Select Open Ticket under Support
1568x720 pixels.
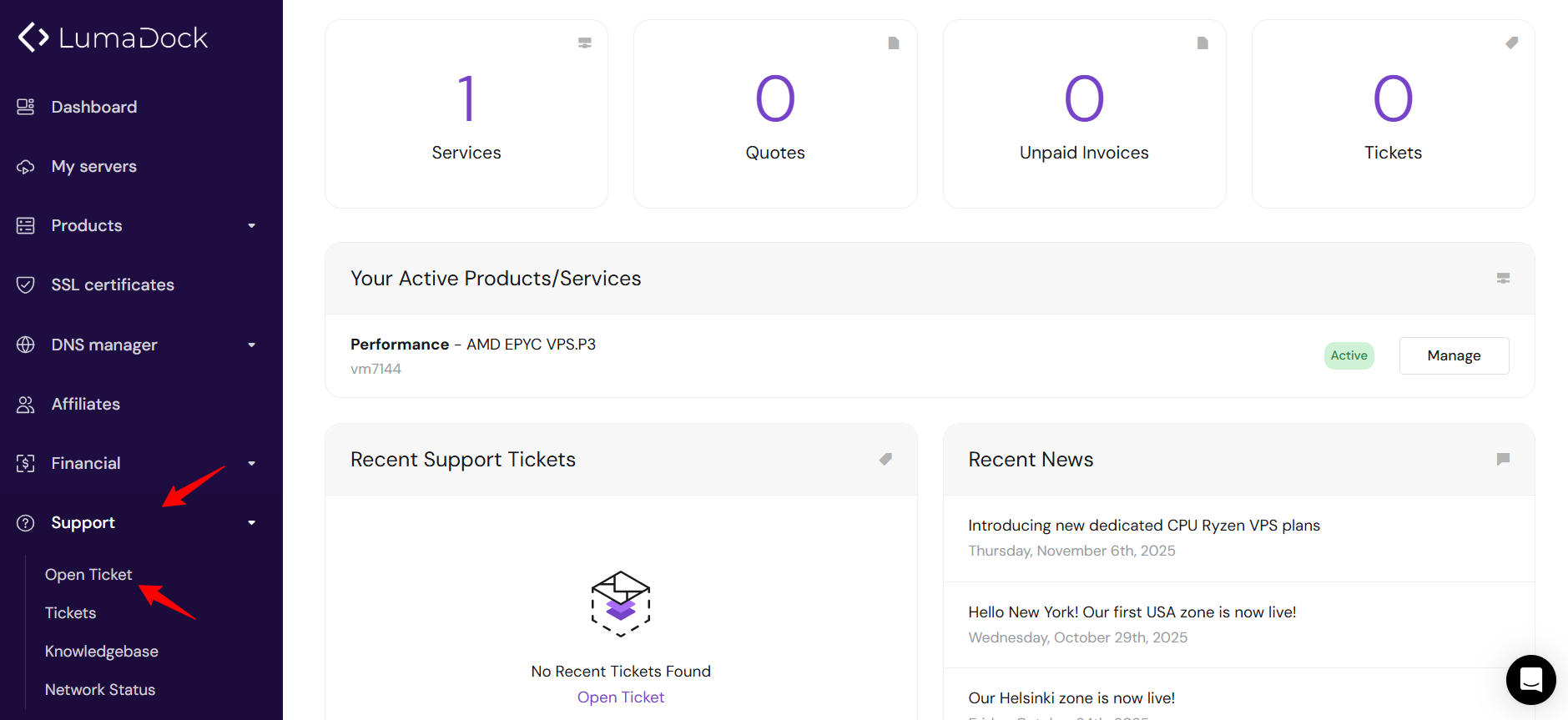tap(88, 574)
